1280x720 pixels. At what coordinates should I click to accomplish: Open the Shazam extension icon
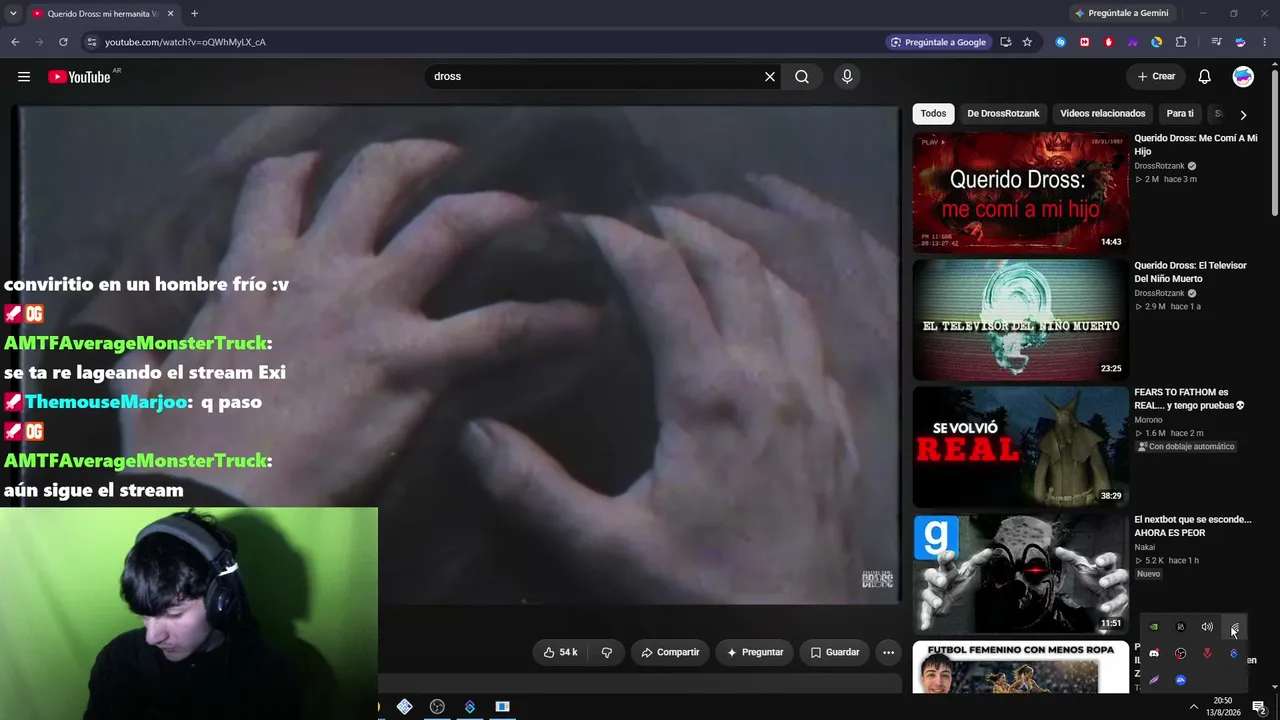[1061, 42]
